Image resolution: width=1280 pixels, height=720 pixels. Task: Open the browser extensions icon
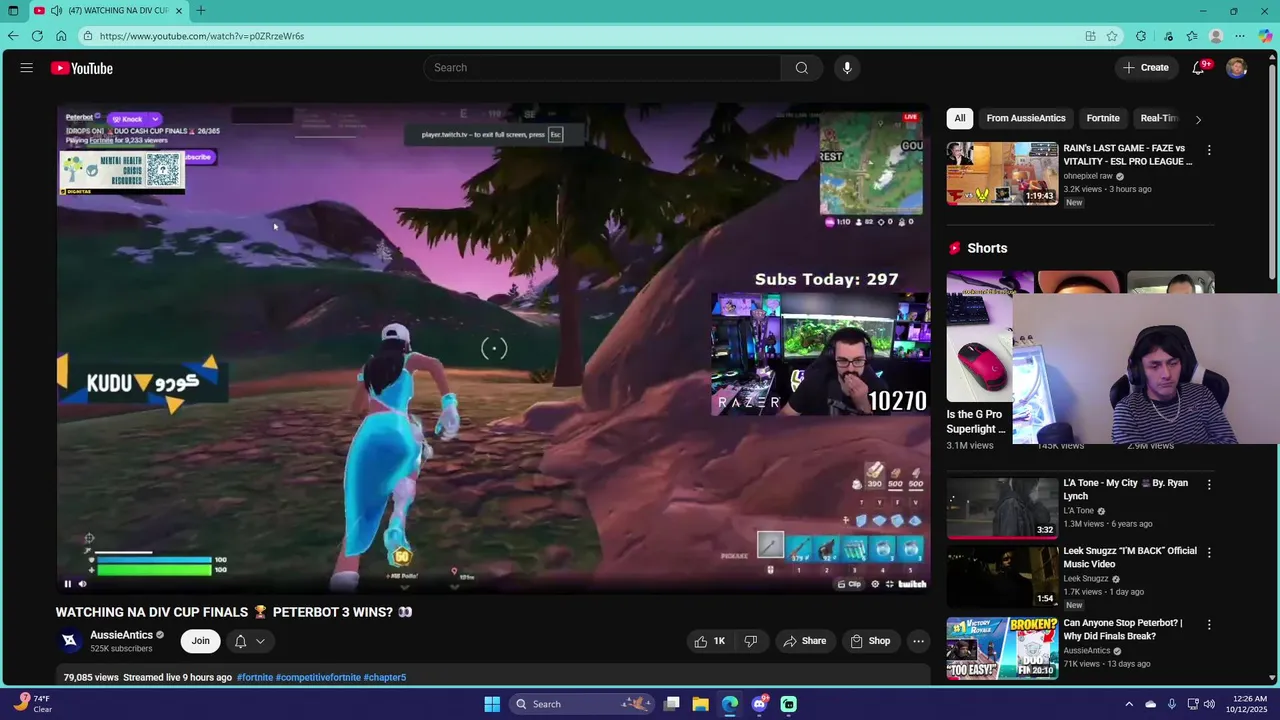point(1141,36)
